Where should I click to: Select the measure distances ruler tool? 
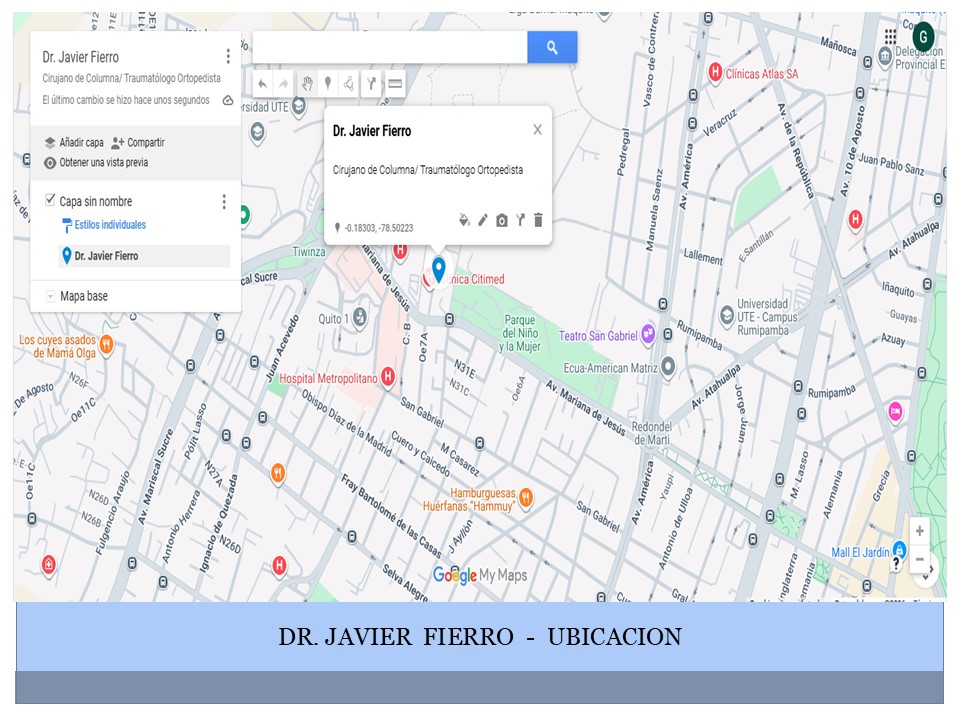396,83
